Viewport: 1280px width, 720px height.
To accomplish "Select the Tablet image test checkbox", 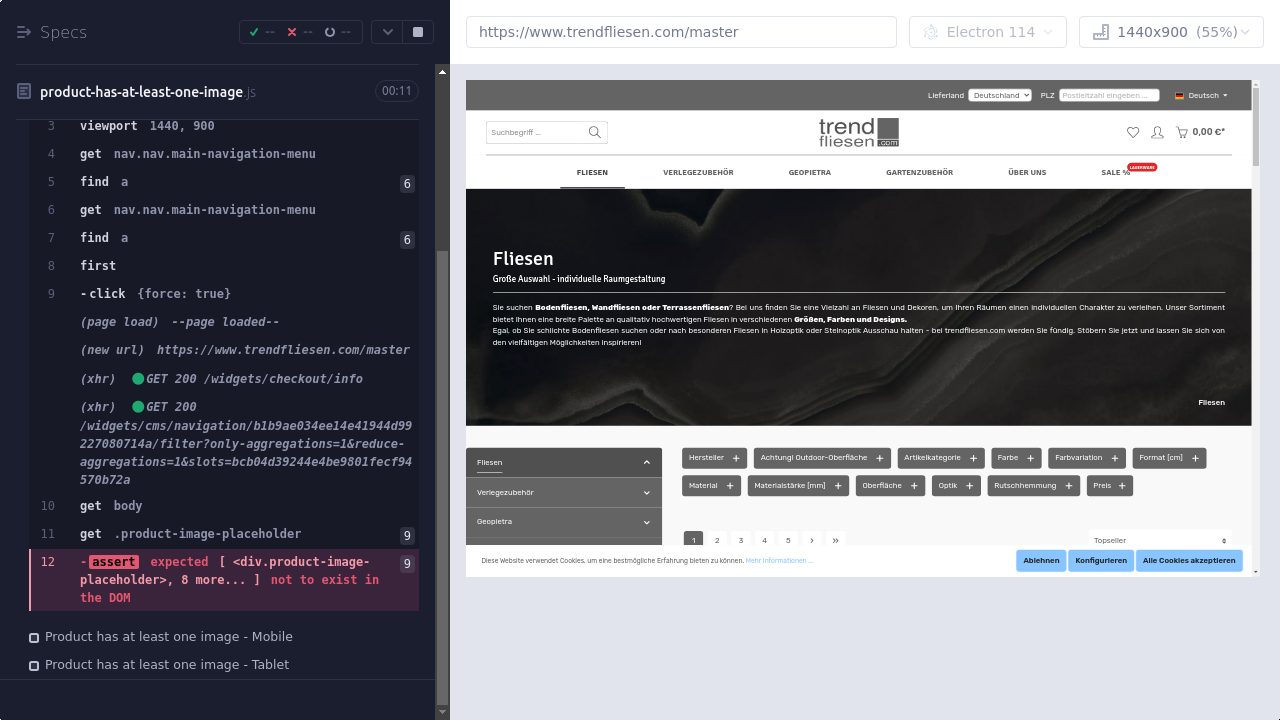I will point(34,665).
